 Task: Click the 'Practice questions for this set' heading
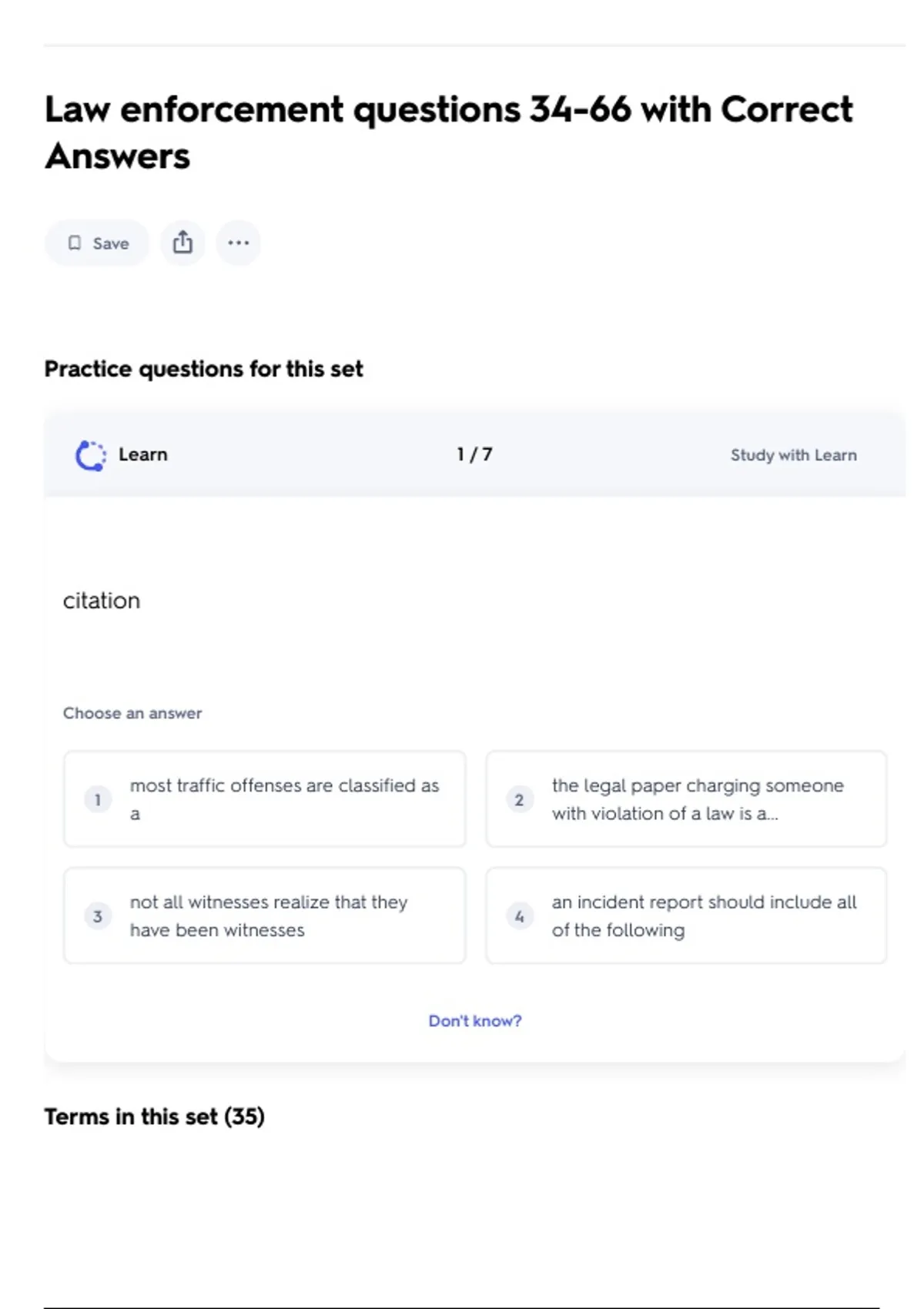(203, 369)
